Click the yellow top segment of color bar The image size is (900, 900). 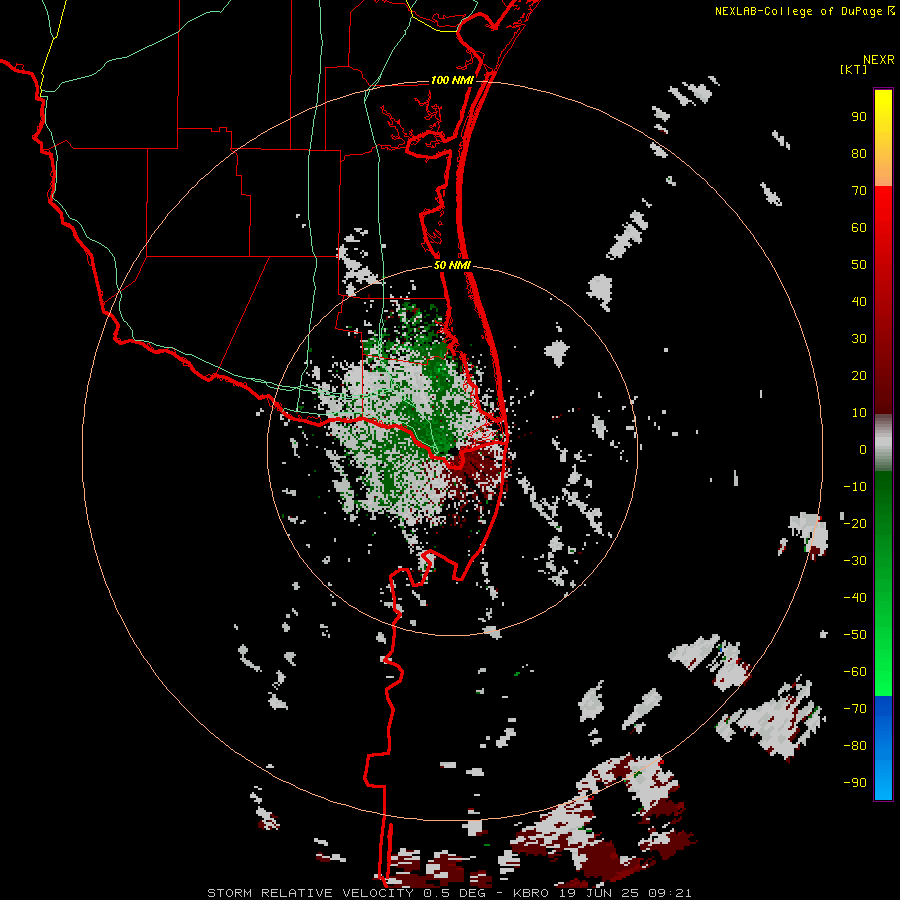tap(883, 138)
